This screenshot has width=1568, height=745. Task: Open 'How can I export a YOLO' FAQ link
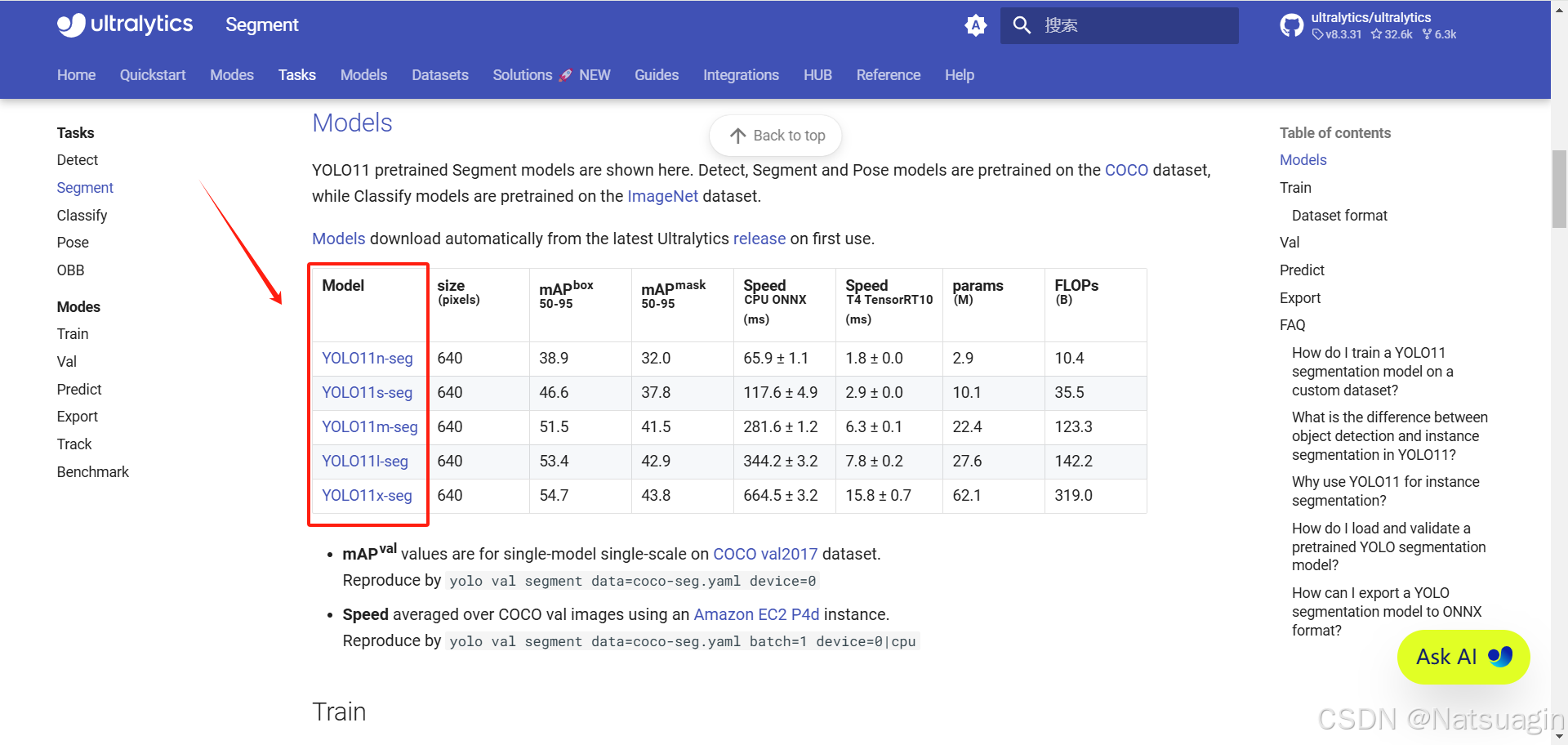click(x=1387, y=611)
